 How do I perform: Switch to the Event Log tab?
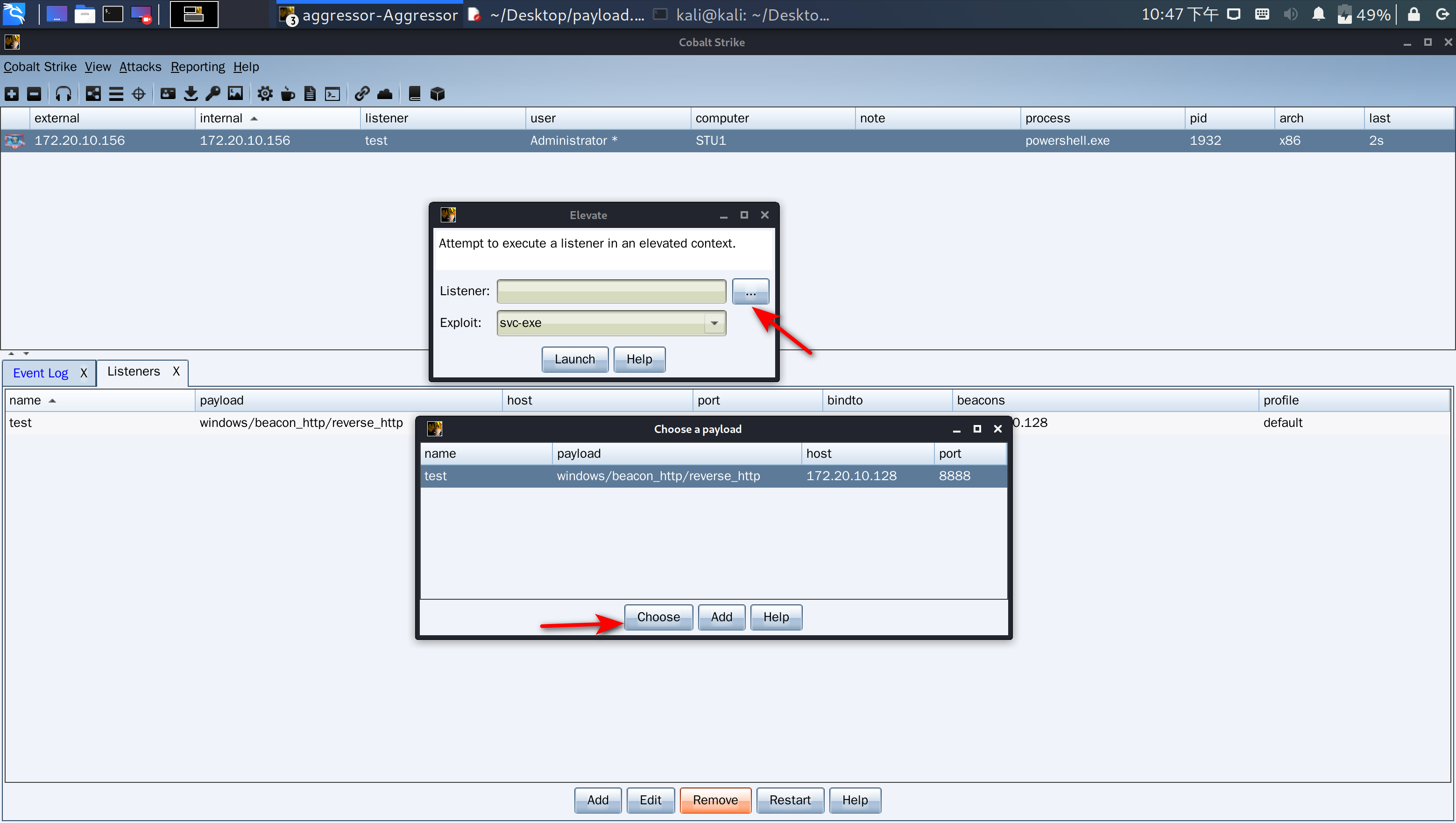tap(41, 373)
